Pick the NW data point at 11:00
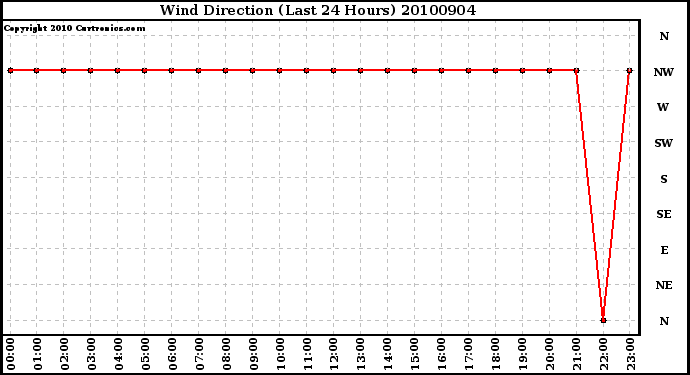Image resolution: width=690 pixels, height=375 pixels. tap(306, 70)
